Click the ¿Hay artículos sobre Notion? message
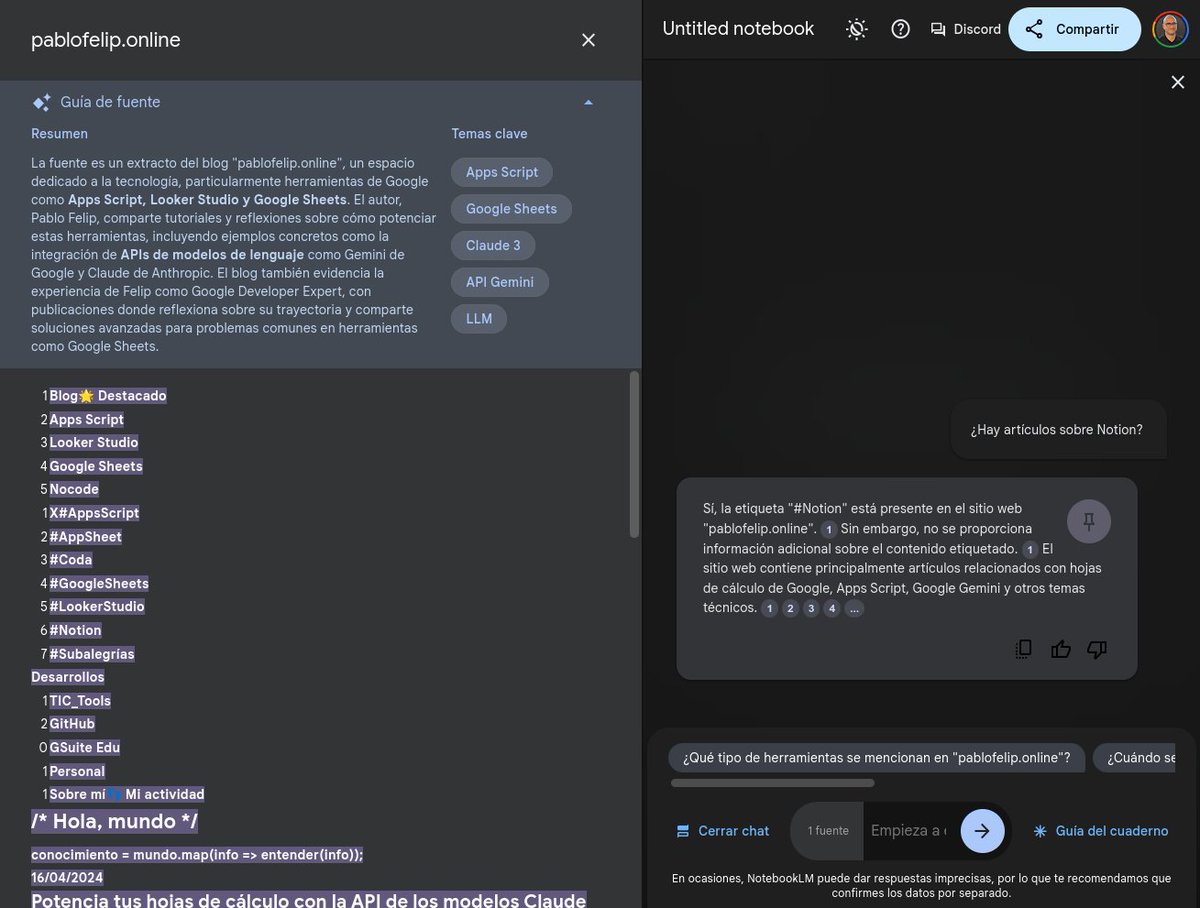Viewport: 1200px width, 908px height. pyautogui.click(x=1056, y=430)
